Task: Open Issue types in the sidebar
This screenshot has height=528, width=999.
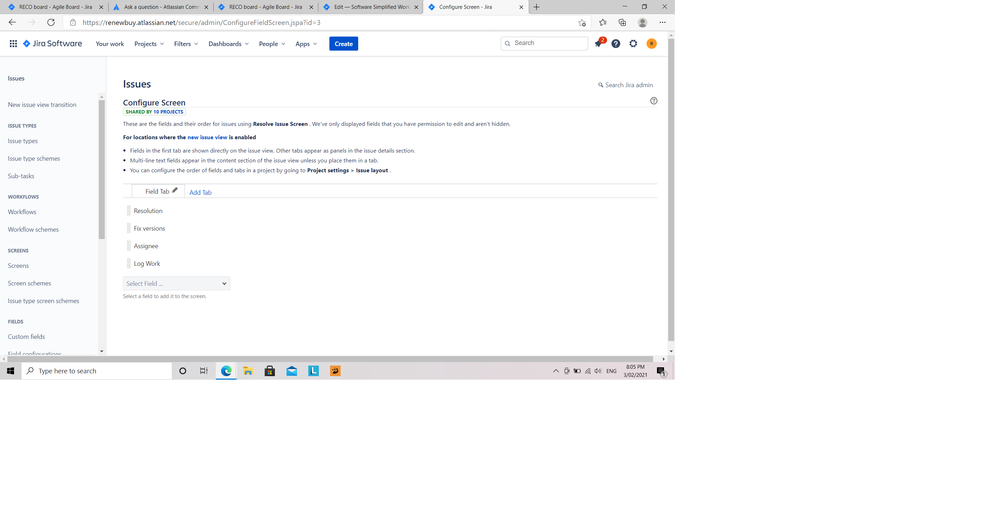Action: 23,141
